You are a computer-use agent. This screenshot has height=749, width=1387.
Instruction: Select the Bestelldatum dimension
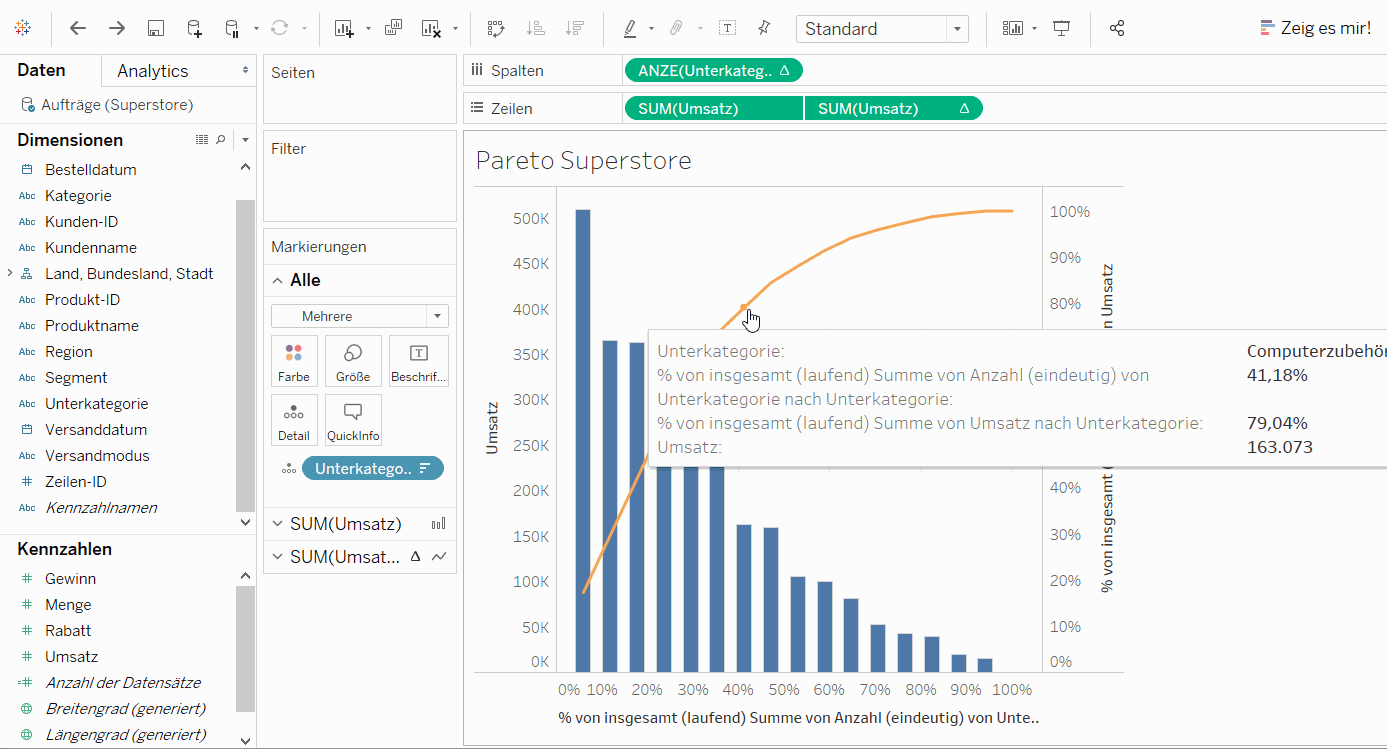pyautogui.click(x=91, y=170)
